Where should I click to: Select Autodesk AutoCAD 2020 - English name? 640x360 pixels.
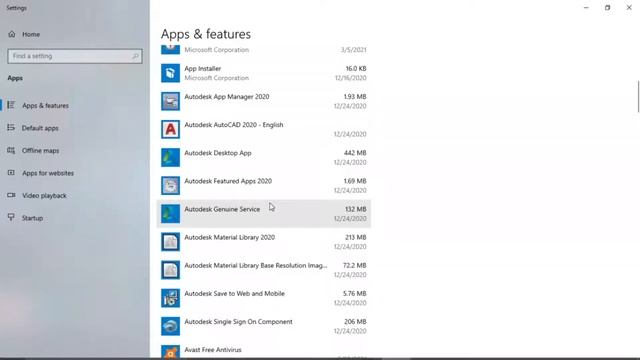tap(233, 125)
